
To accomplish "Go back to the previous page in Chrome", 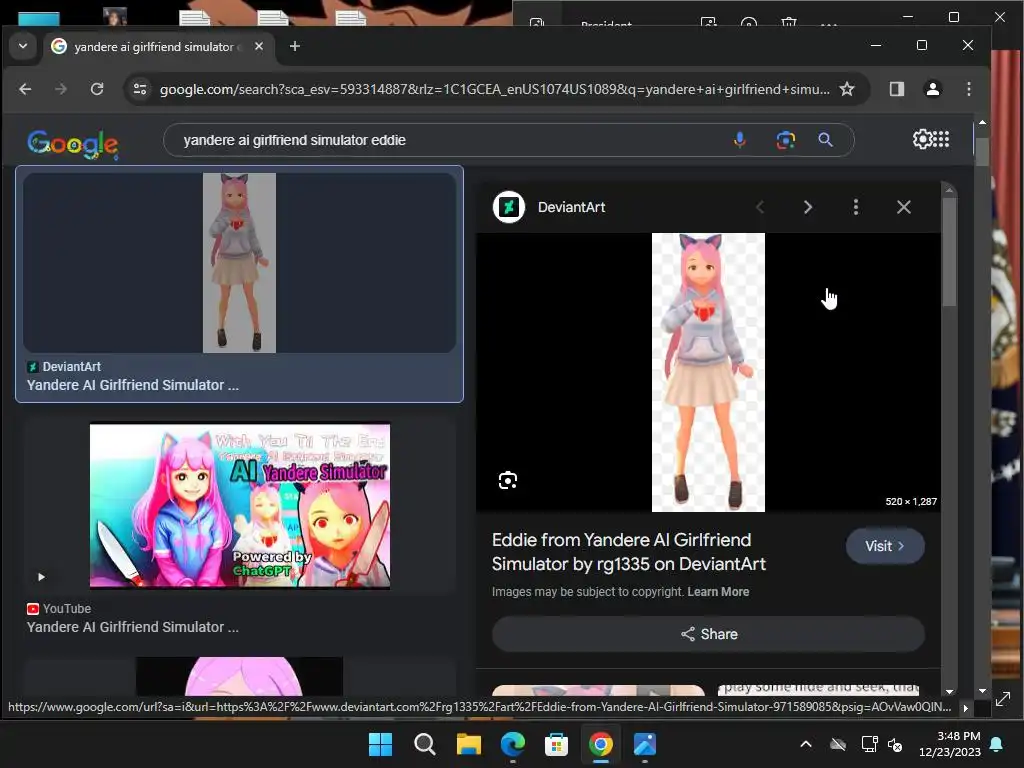I will [x=25, y=89].
